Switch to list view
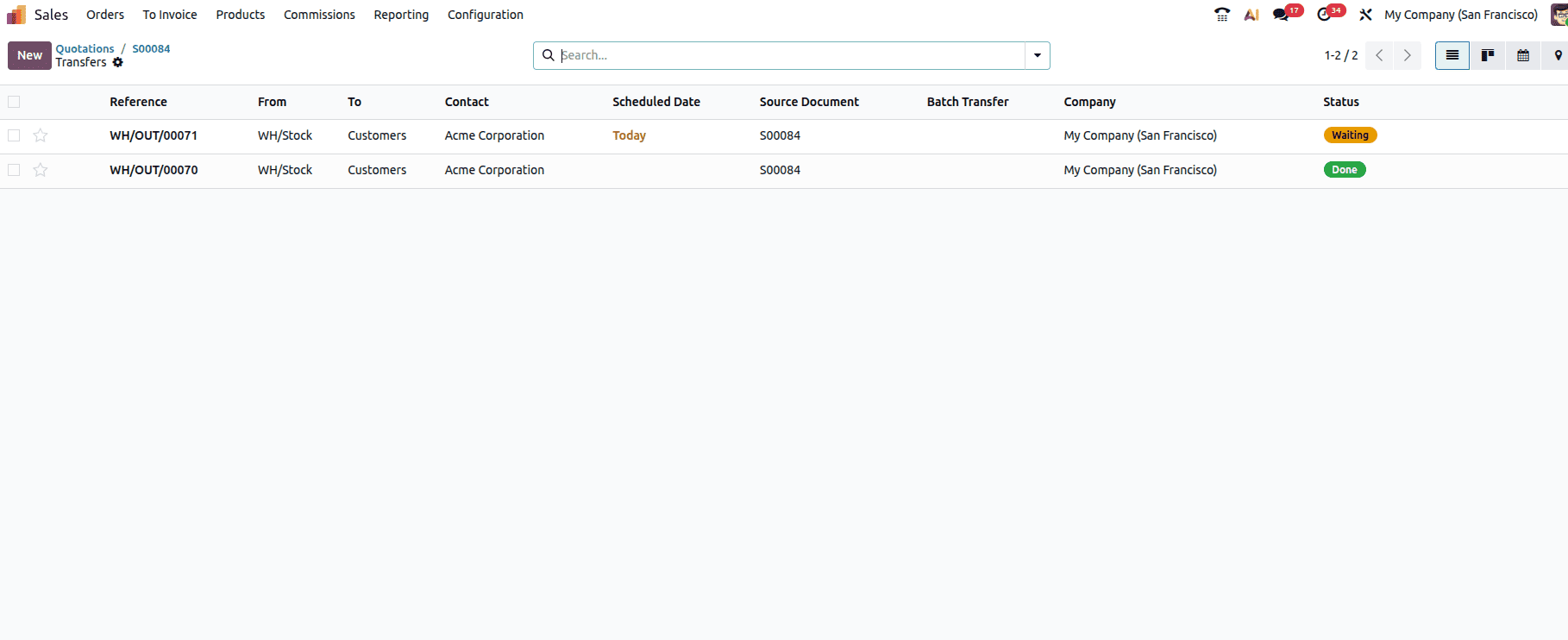 (x=1452, y=55)
